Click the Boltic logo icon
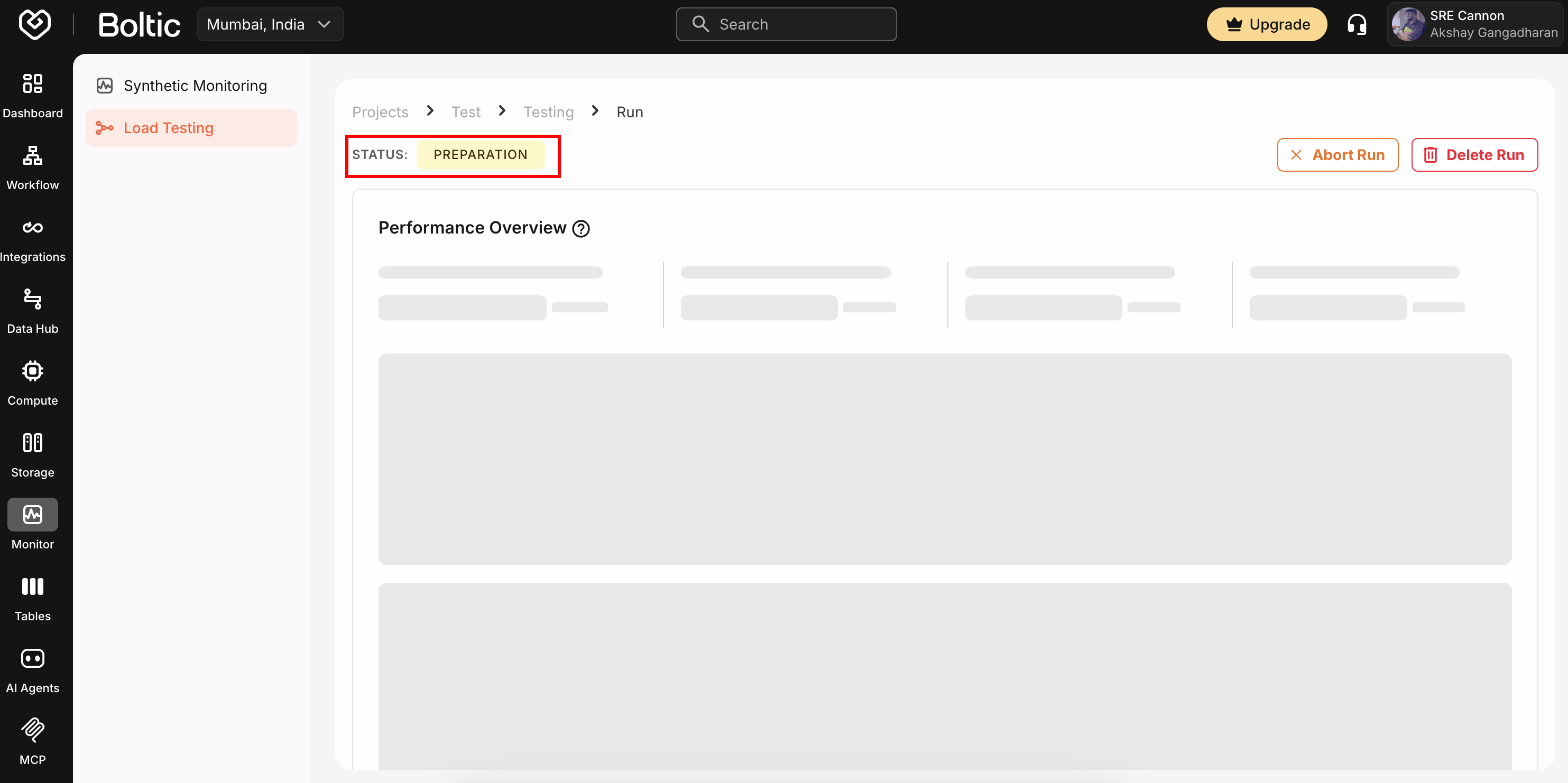This screenshot has width=1568, height=783. coord(35,24)
